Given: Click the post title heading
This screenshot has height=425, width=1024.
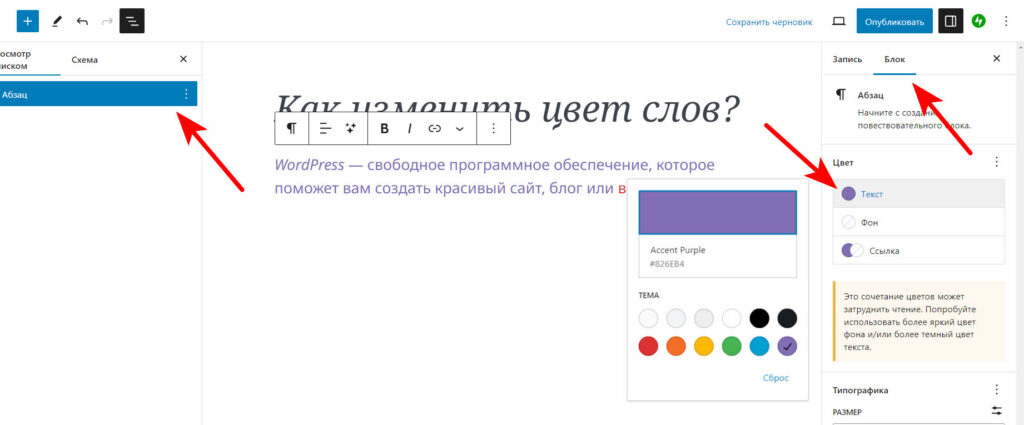Looking at the screenshot, I should (507, 107).
